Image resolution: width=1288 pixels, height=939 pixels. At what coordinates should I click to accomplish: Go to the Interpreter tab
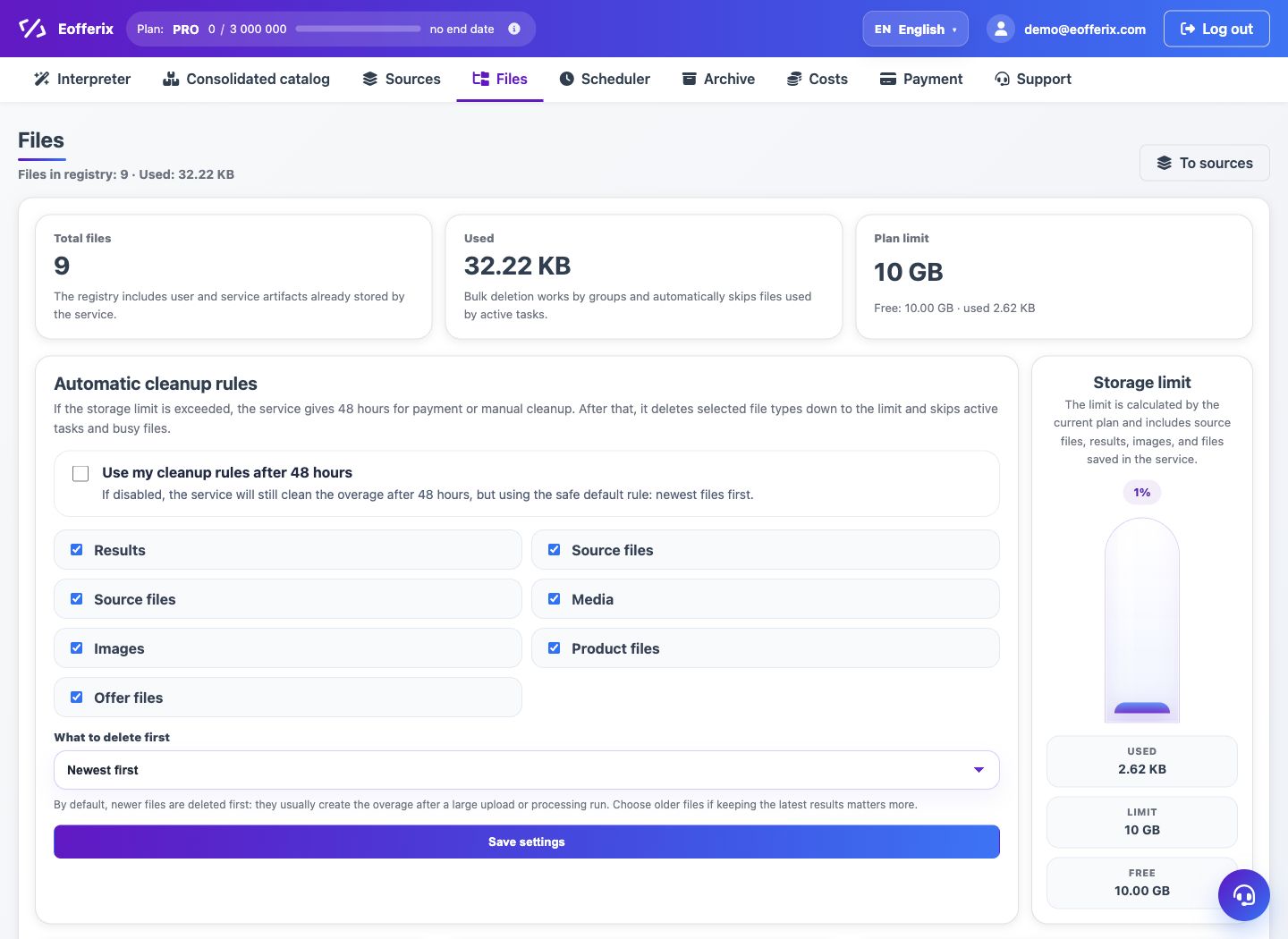pyautogui.click(x=82, y=79)
